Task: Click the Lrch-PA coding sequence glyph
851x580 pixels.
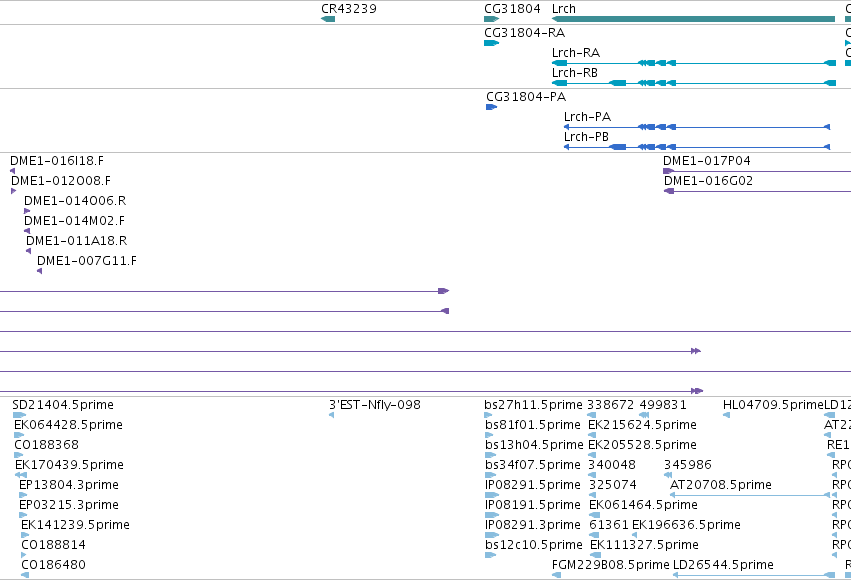Action: click(697, 127)
